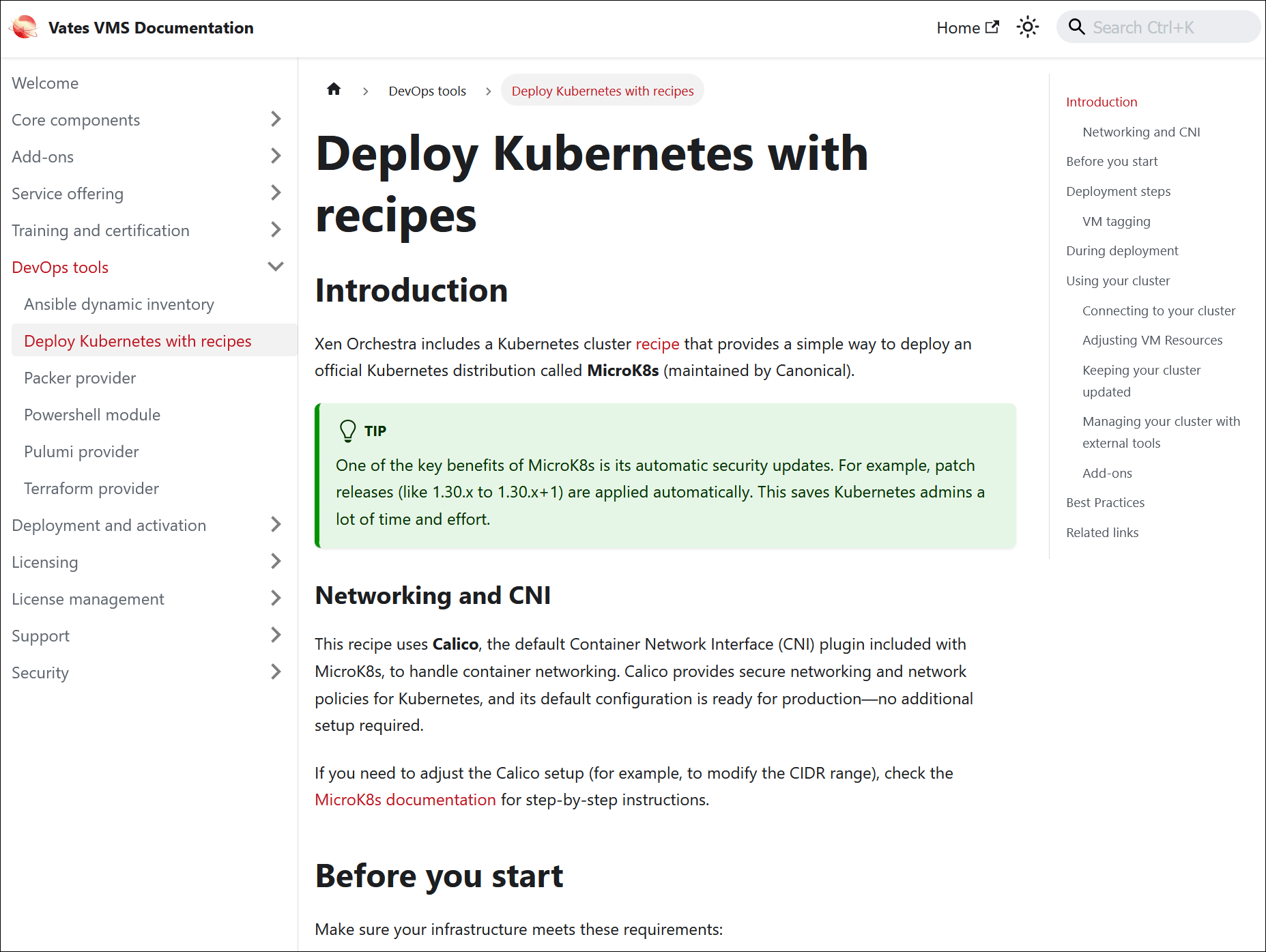Click the Vates logo icon
This screenshot has height=952, width=1266.
[x=25, y=27]
